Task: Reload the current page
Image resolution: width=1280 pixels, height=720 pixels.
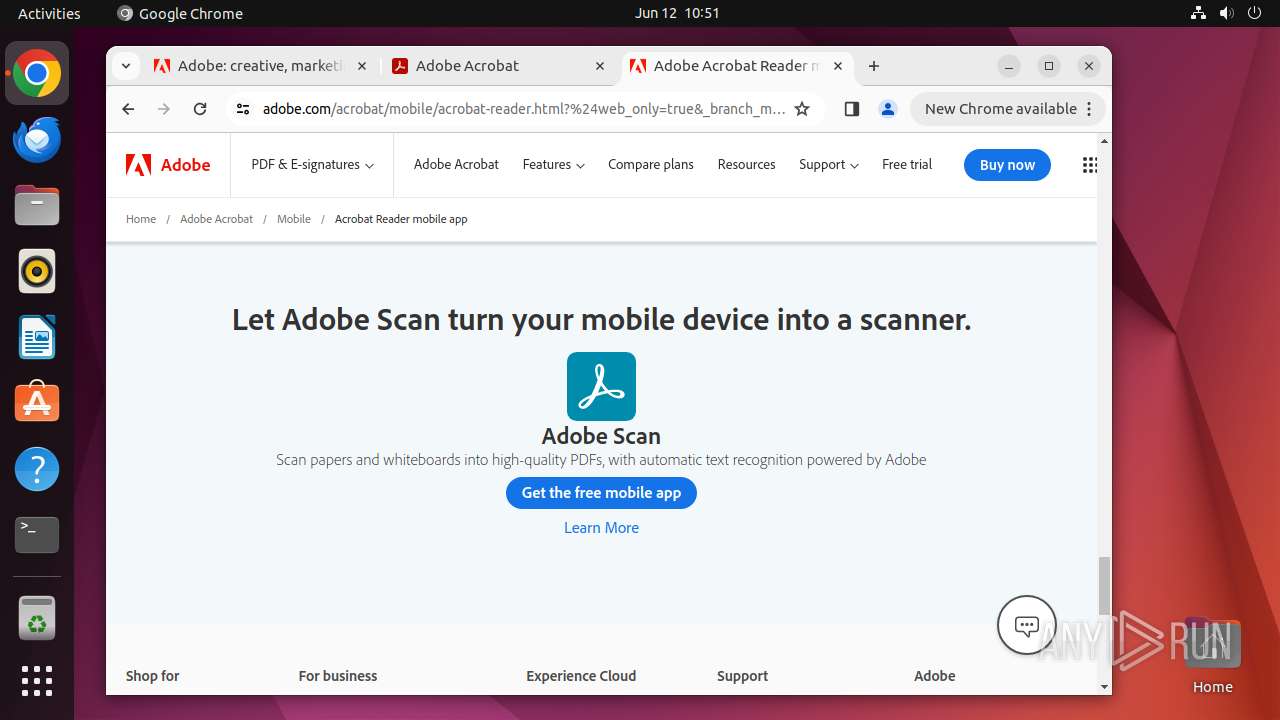Action: point(200,109)
